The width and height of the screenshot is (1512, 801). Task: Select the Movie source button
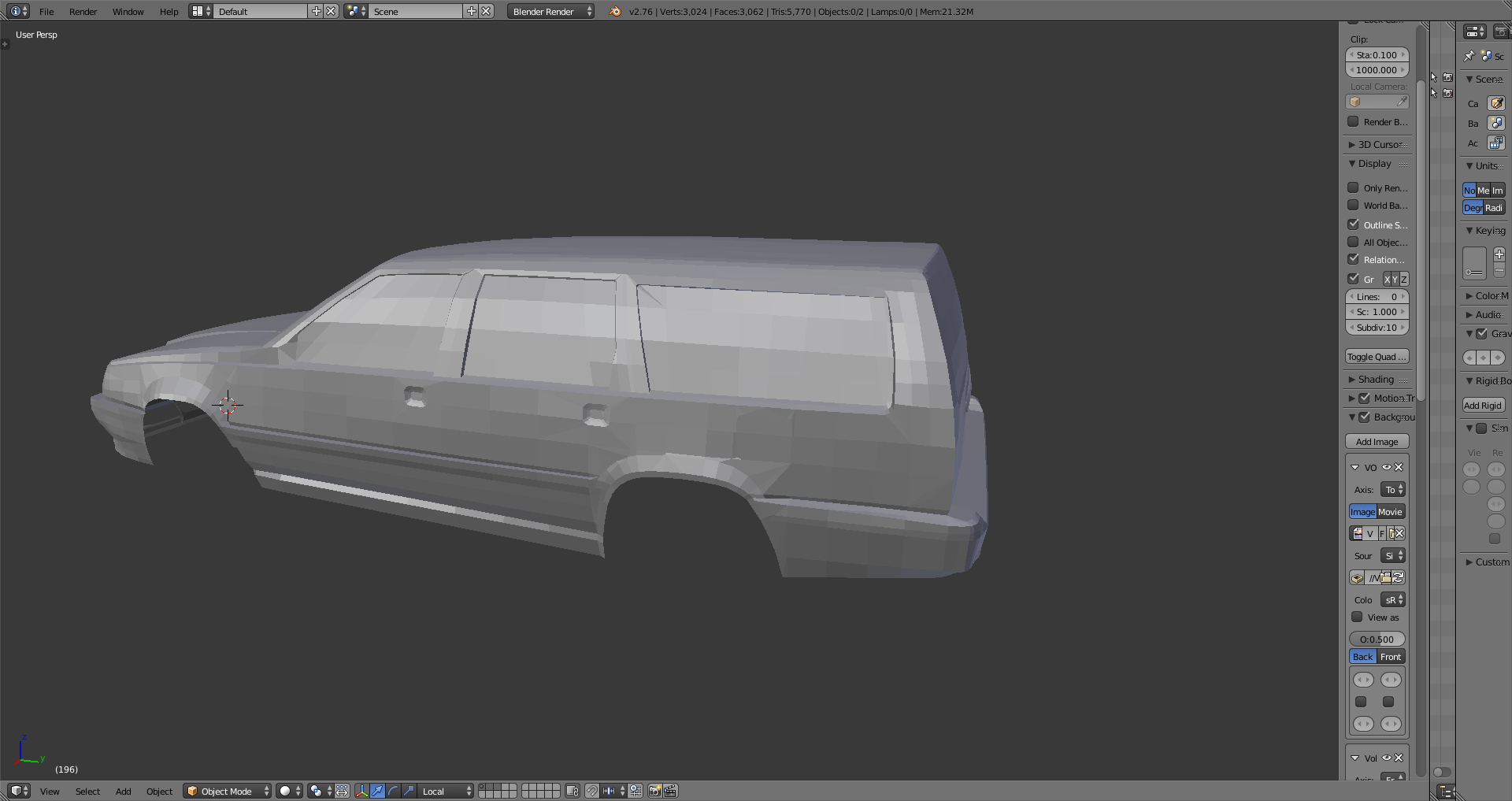[x=1391, y=511]
